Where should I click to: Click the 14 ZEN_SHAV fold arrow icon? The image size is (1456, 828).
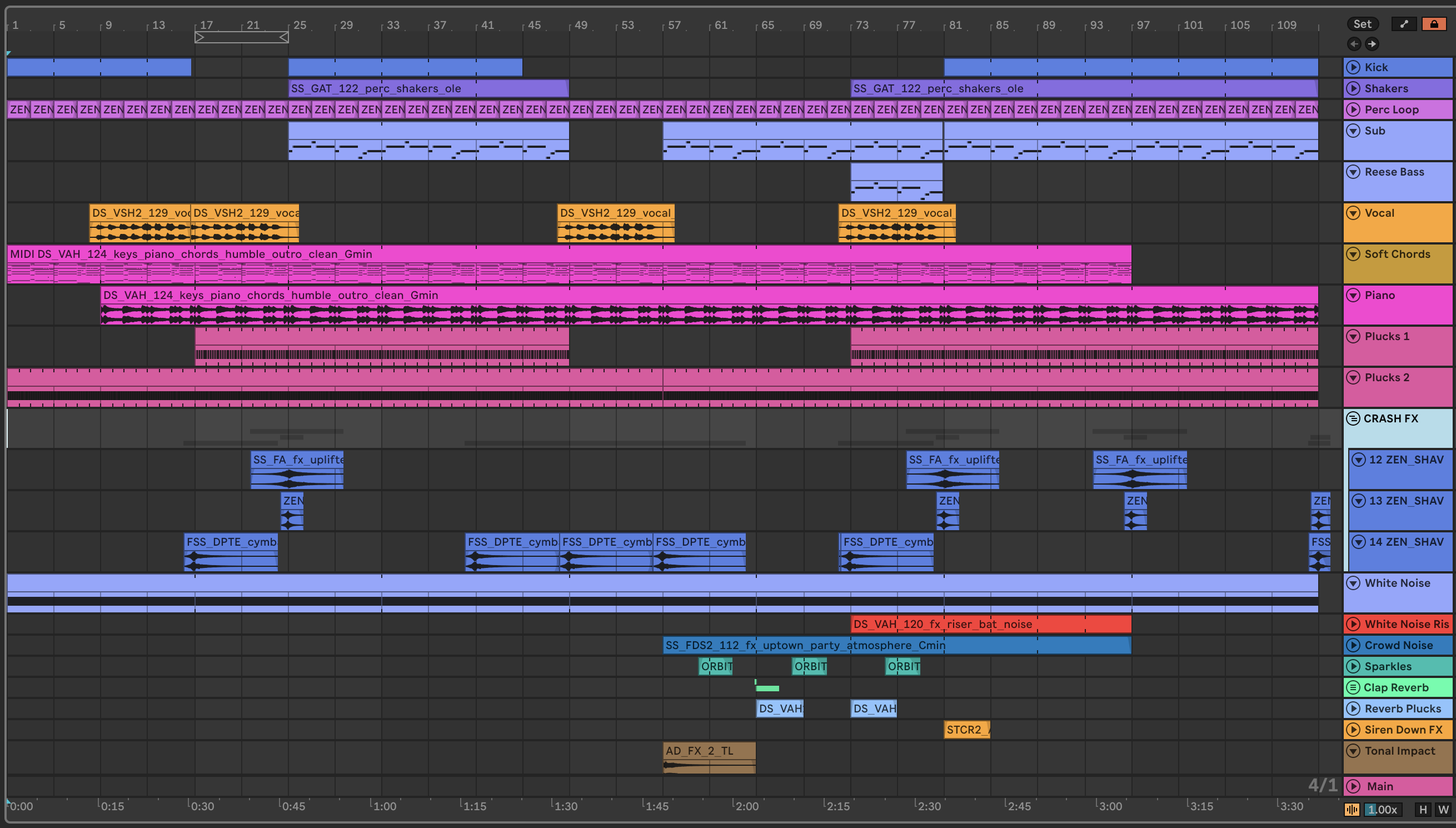(x=1359, y=542)
